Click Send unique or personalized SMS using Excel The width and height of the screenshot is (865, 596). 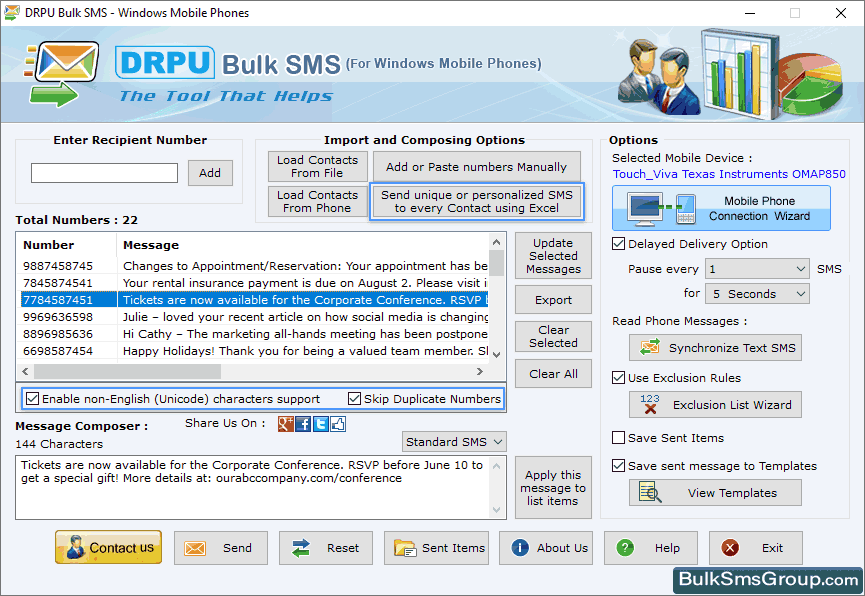pos(477,201)
